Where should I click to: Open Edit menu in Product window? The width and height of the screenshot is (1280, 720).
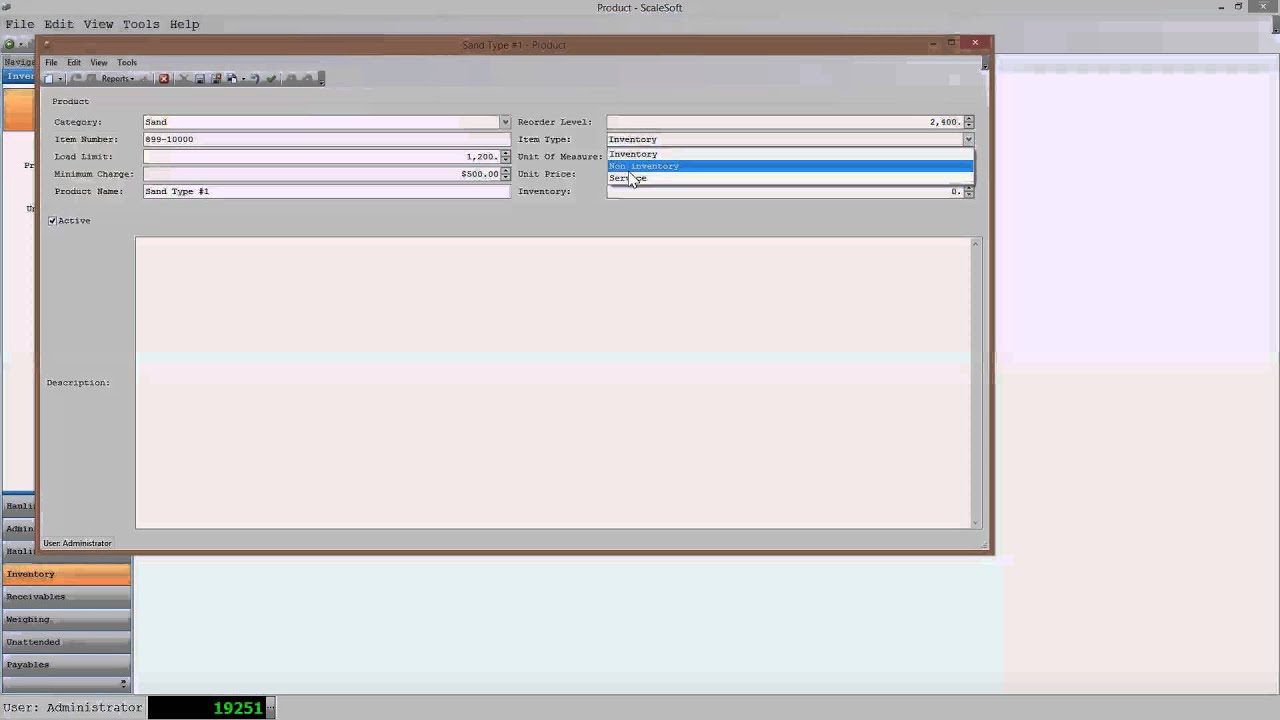pos(74,62)
